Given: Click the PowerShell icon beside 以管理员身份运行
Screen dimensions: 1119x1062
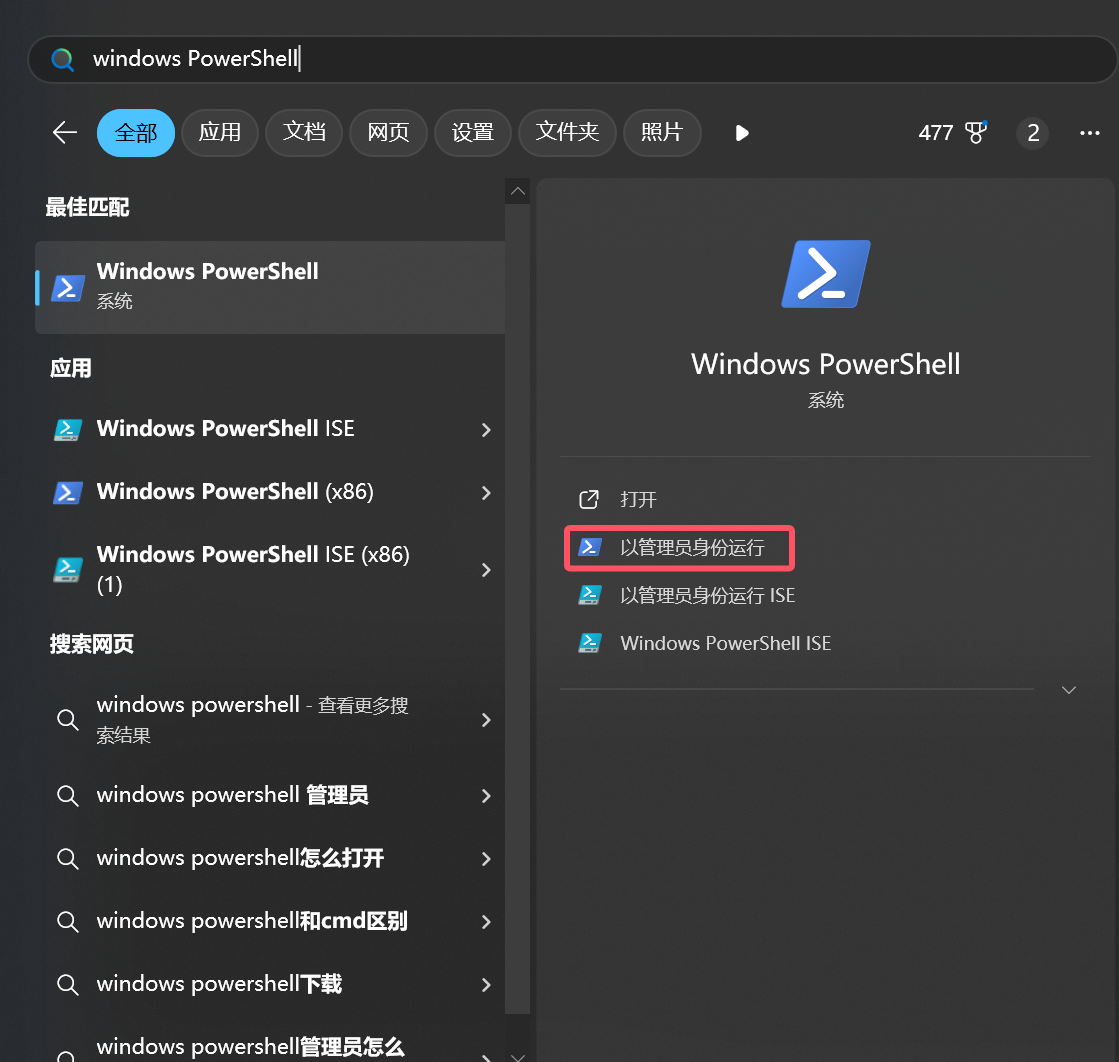Looking at the screenshot, I should point(589,547).
